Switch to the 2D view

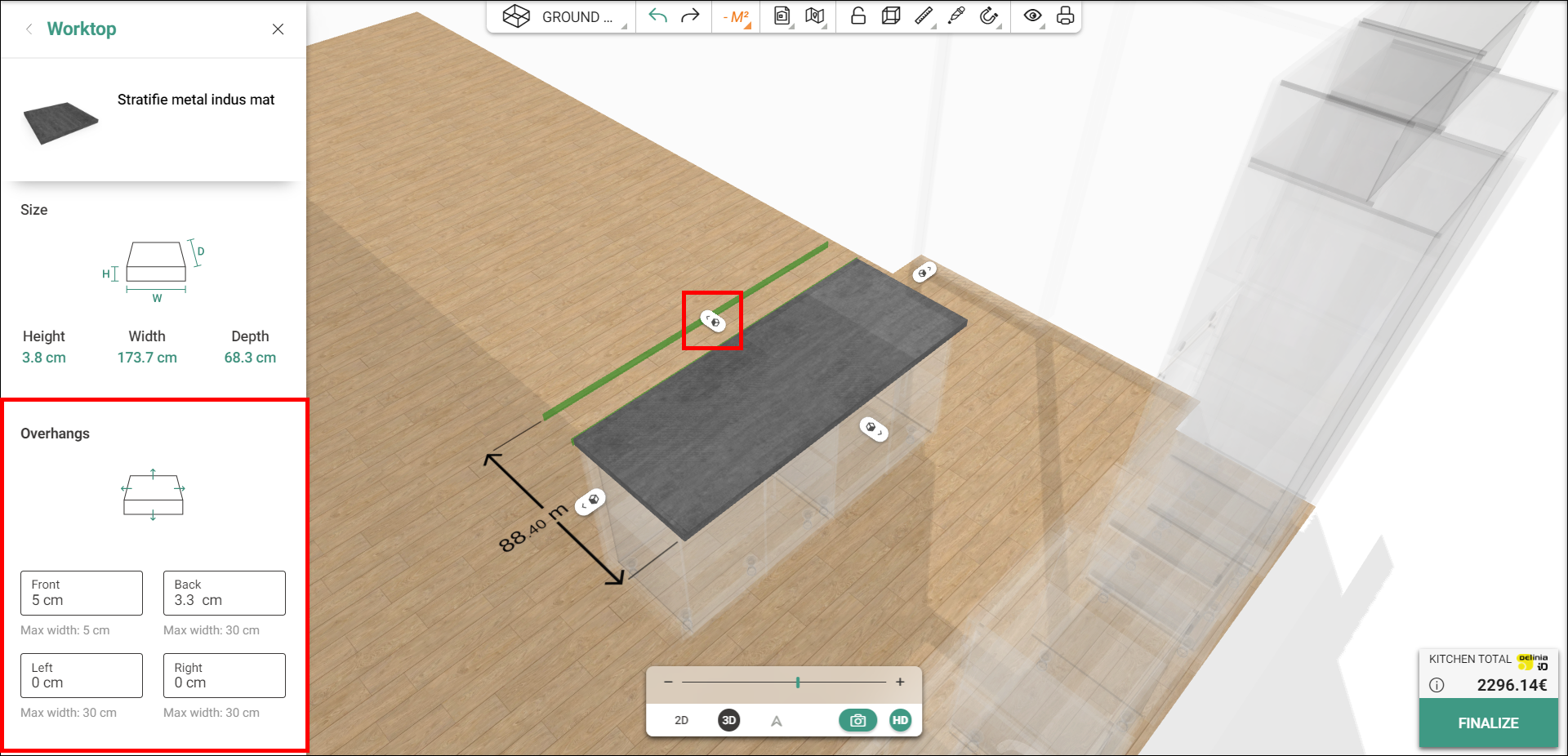point(681,720)
